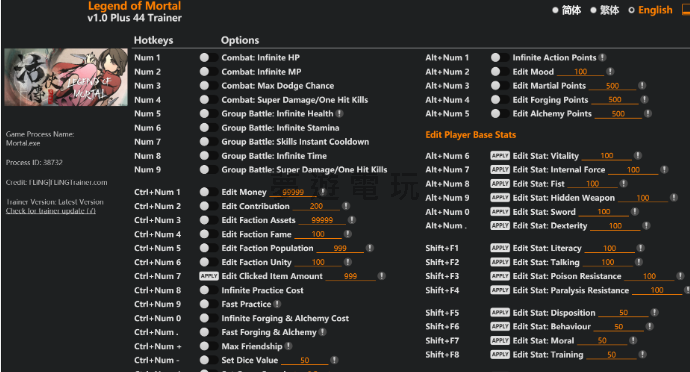The image size is (690, 372).
Task: Click the Edit Contribution value field
Action: 316,206
